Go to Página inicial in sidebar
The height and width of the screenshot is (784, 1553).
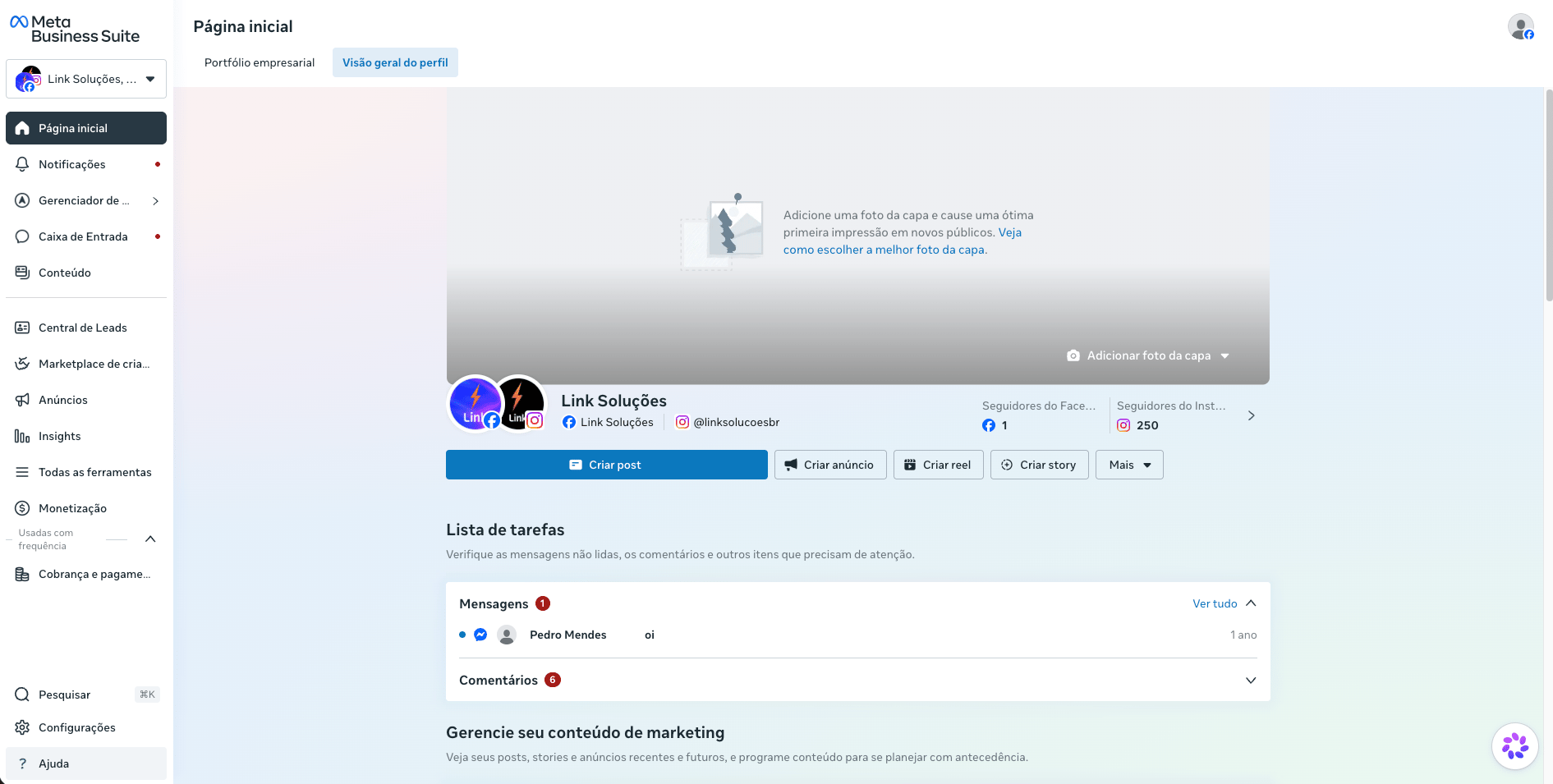click(86, 128)
